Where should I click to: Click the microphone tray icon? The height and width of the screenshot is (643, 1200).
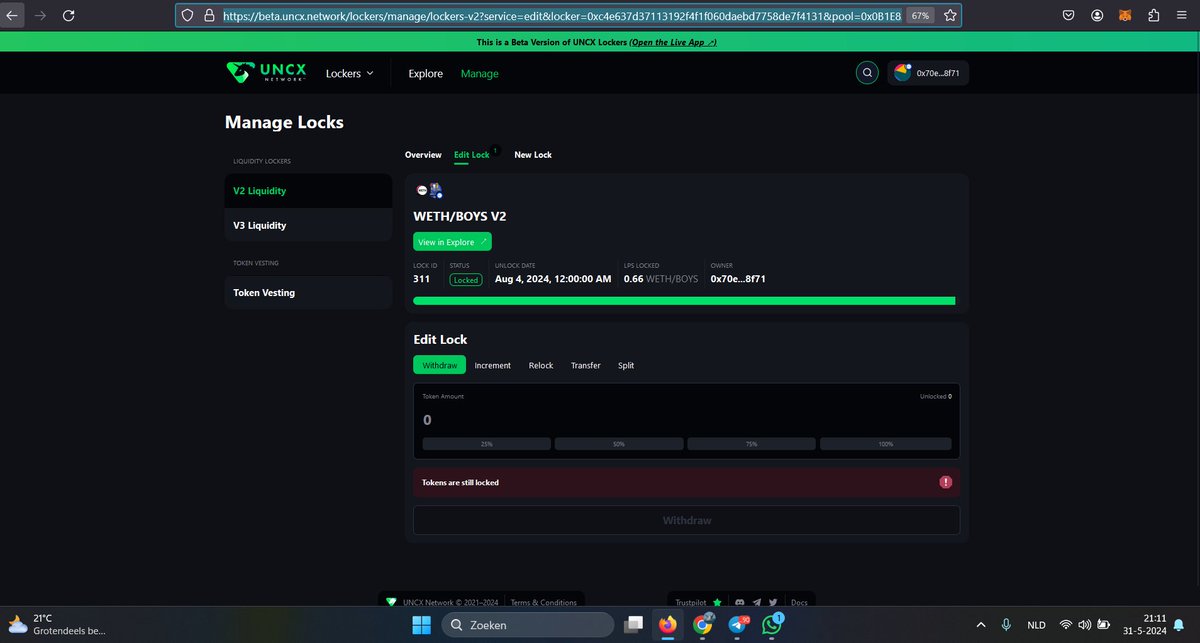pos(1005,625)
